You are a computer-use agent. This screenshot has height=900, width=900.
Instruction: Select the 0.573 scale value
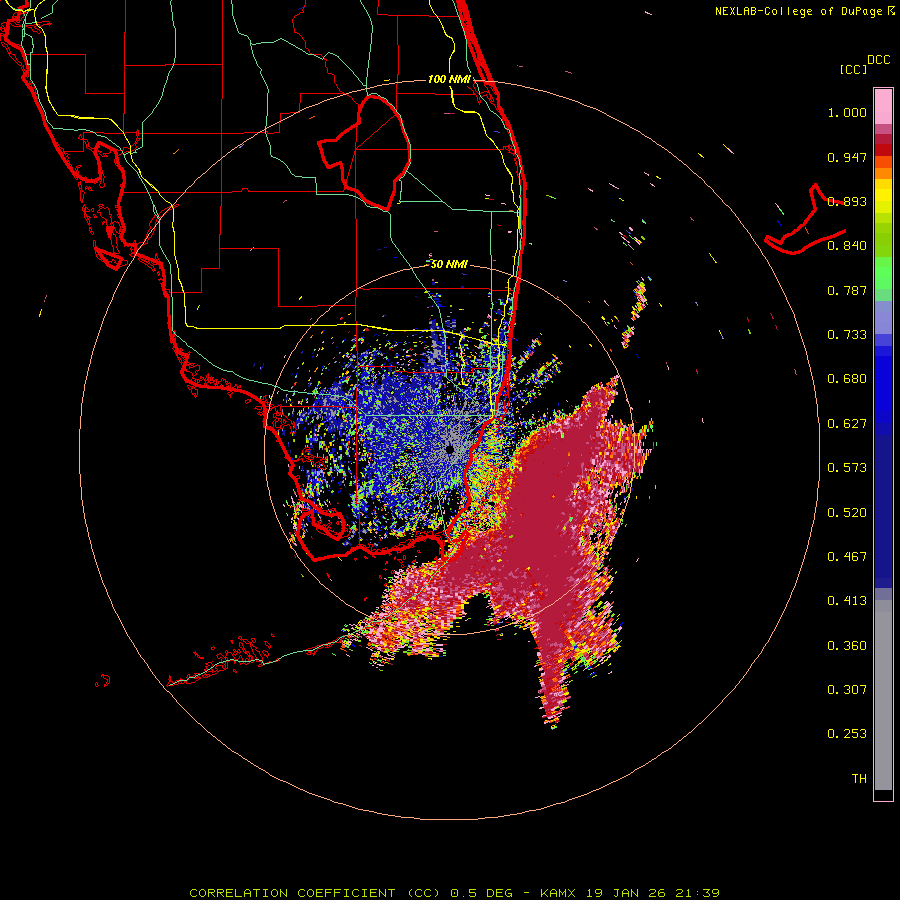point(847,468)
